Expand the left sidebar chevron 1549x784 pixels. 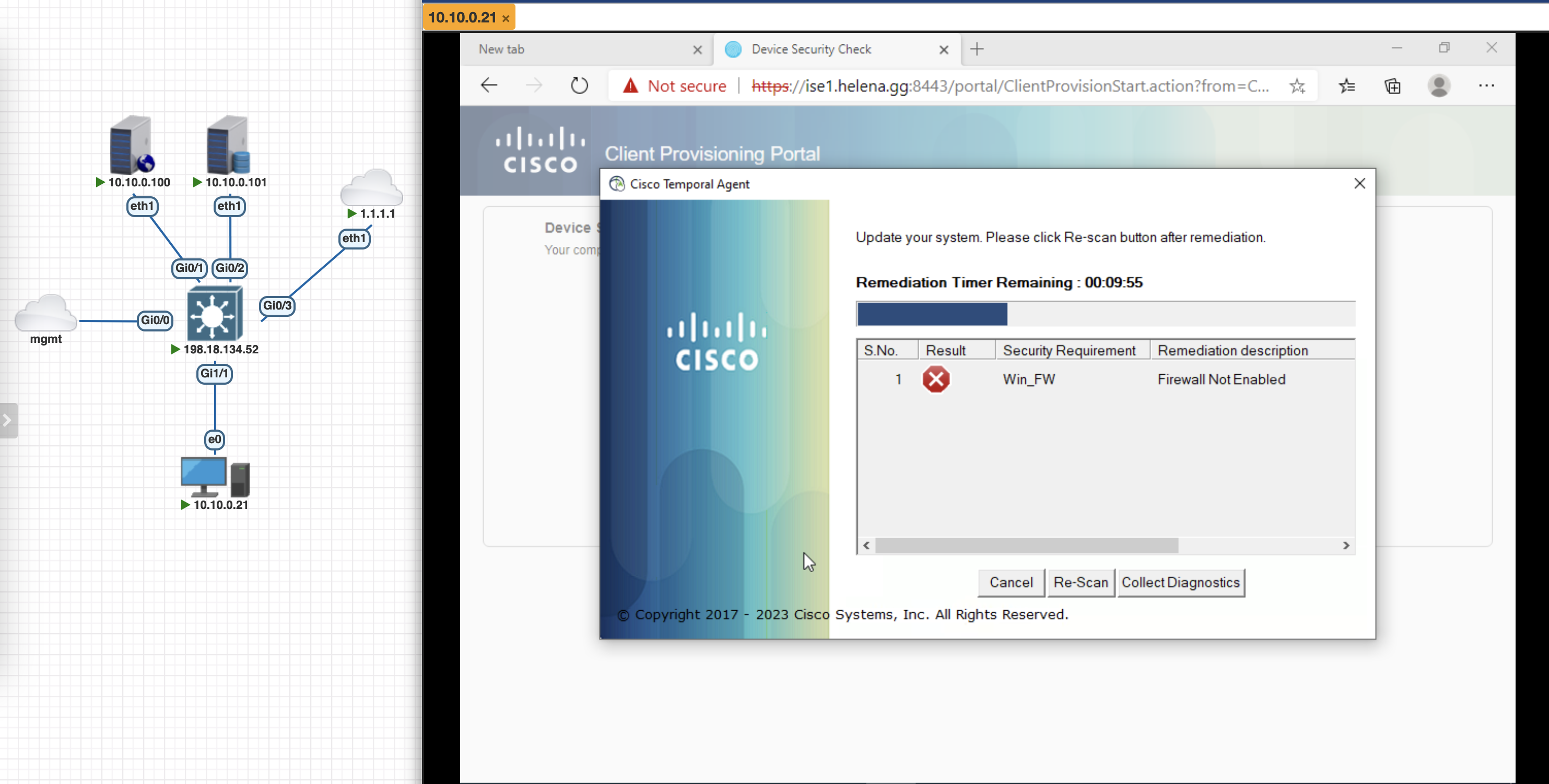[7, 420]
